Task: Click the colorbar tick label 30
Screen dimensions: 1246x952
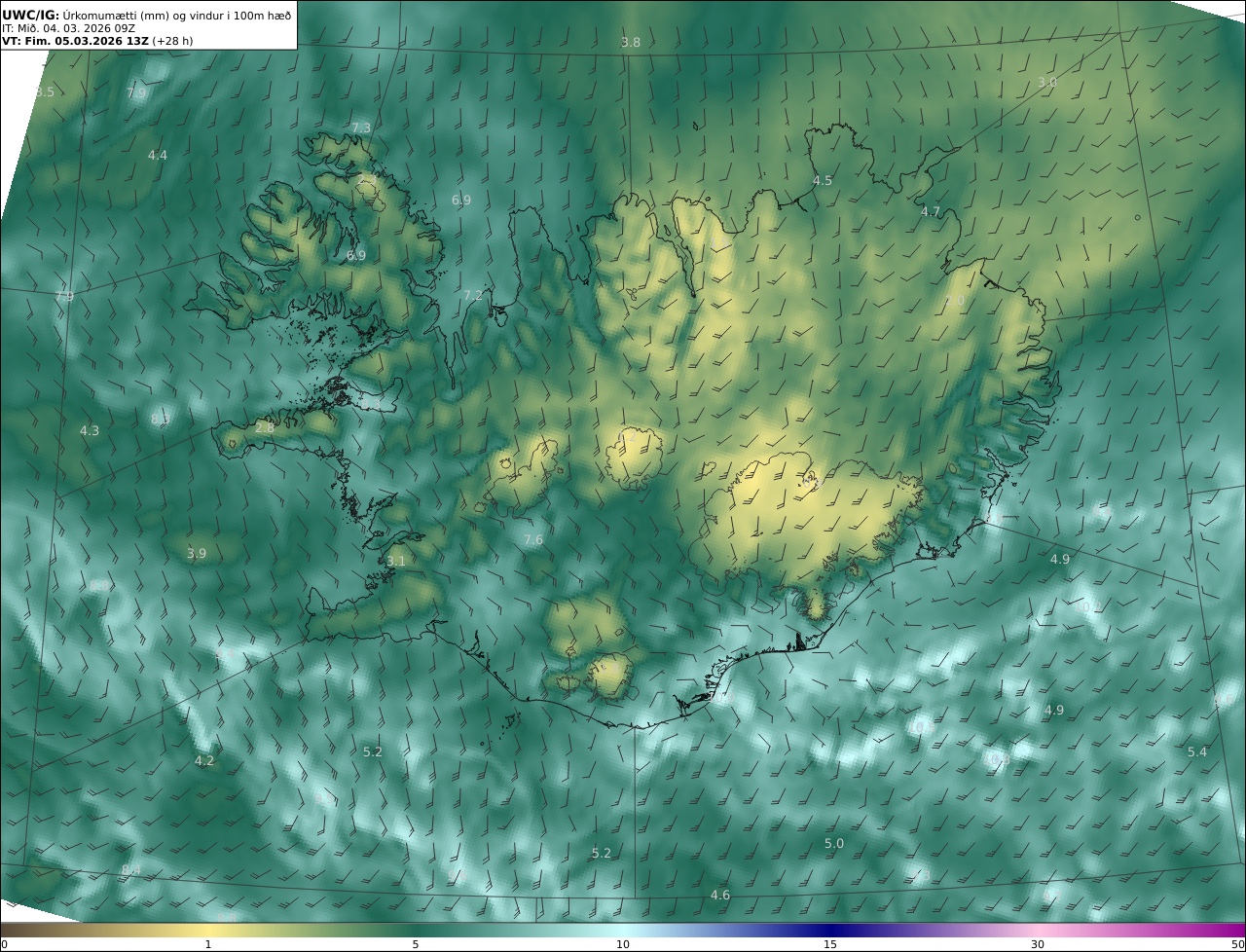Action: tap(1038, 944)
